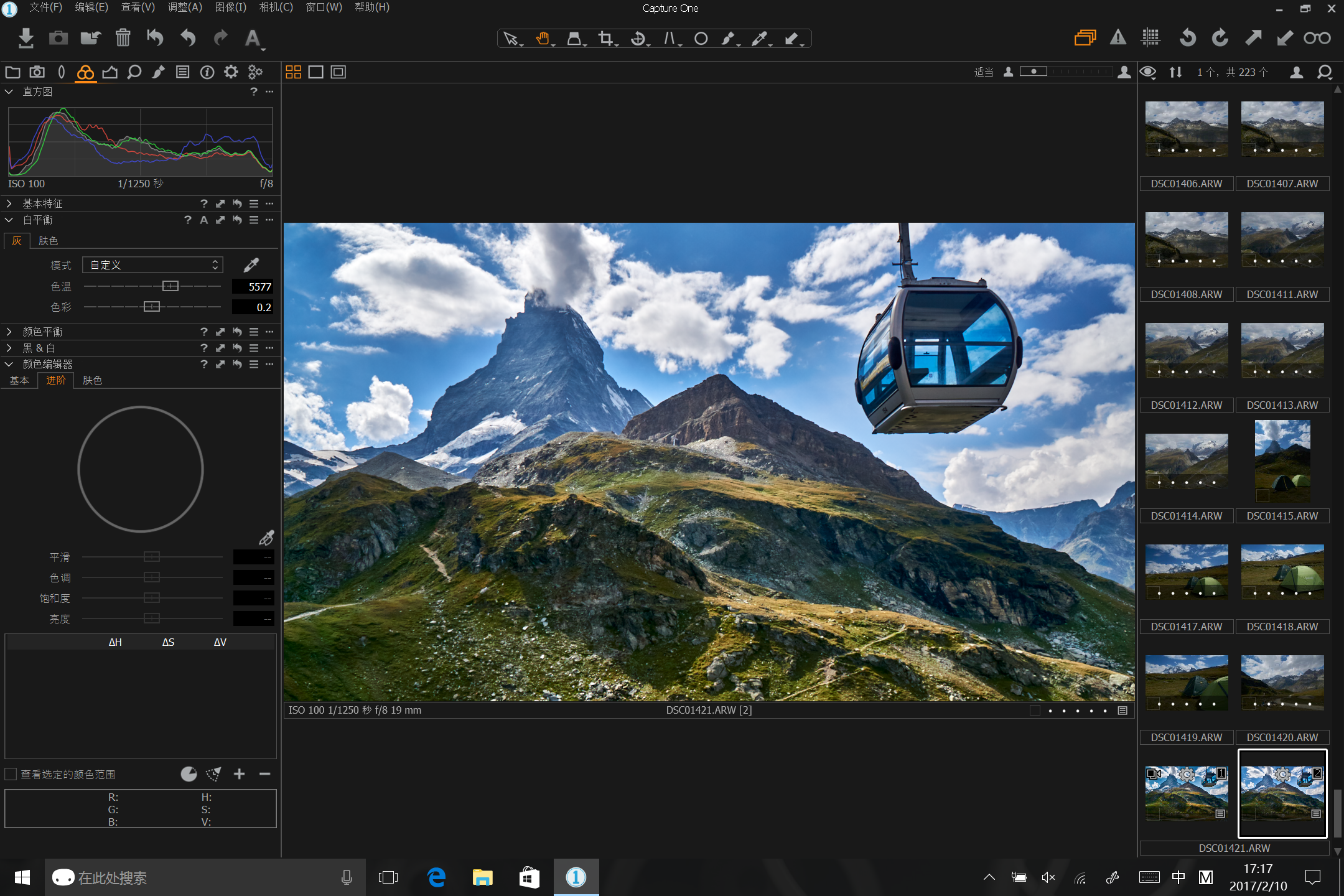Toggle the browser eye visibility icon
Screen dimensions: 1344x896
tap(1148, 72)
